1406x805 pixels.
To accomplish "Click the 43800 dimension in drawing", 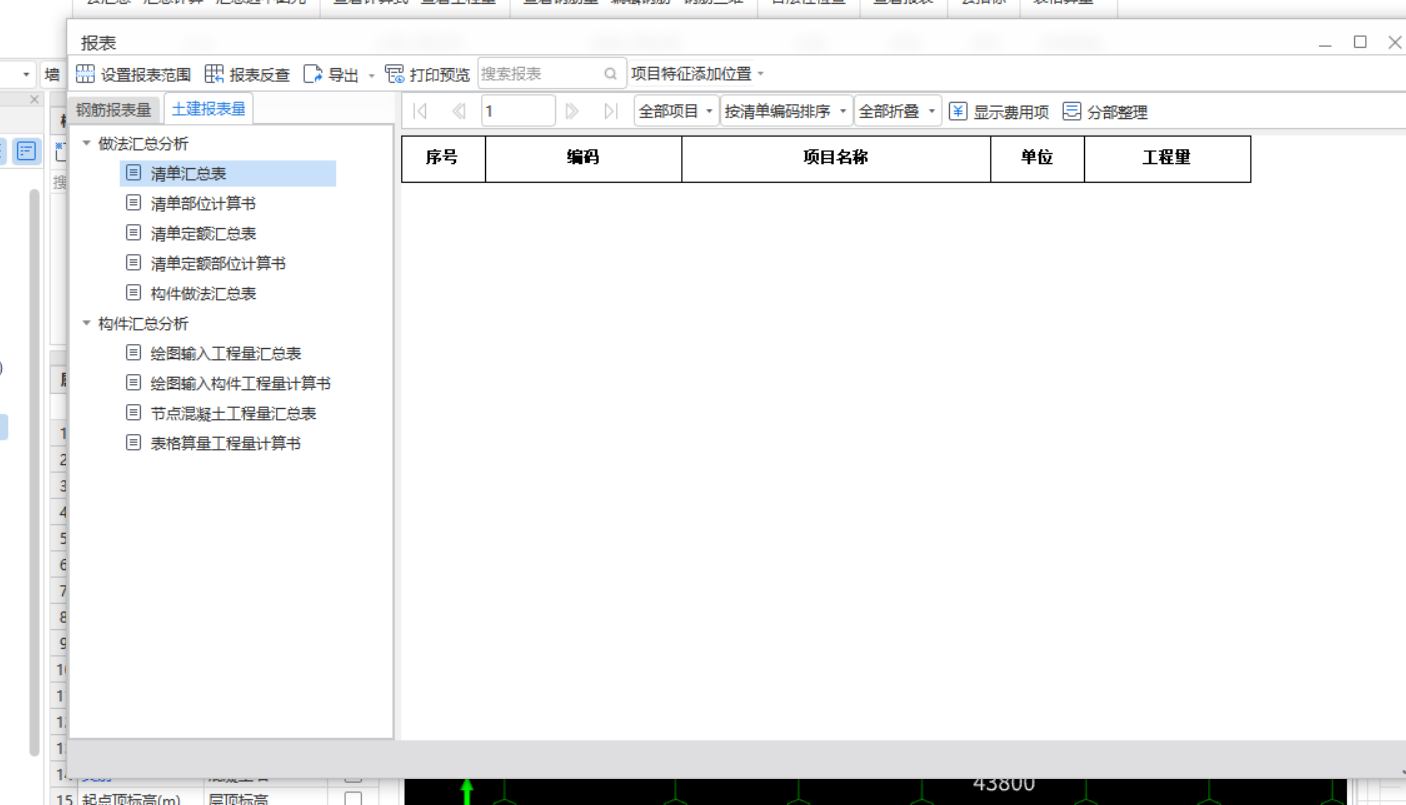I will [1004, 783].
